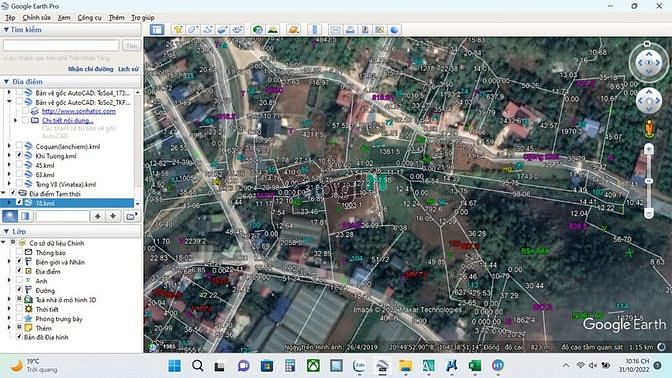Select the 18.kml row in Places

(67, 203)
